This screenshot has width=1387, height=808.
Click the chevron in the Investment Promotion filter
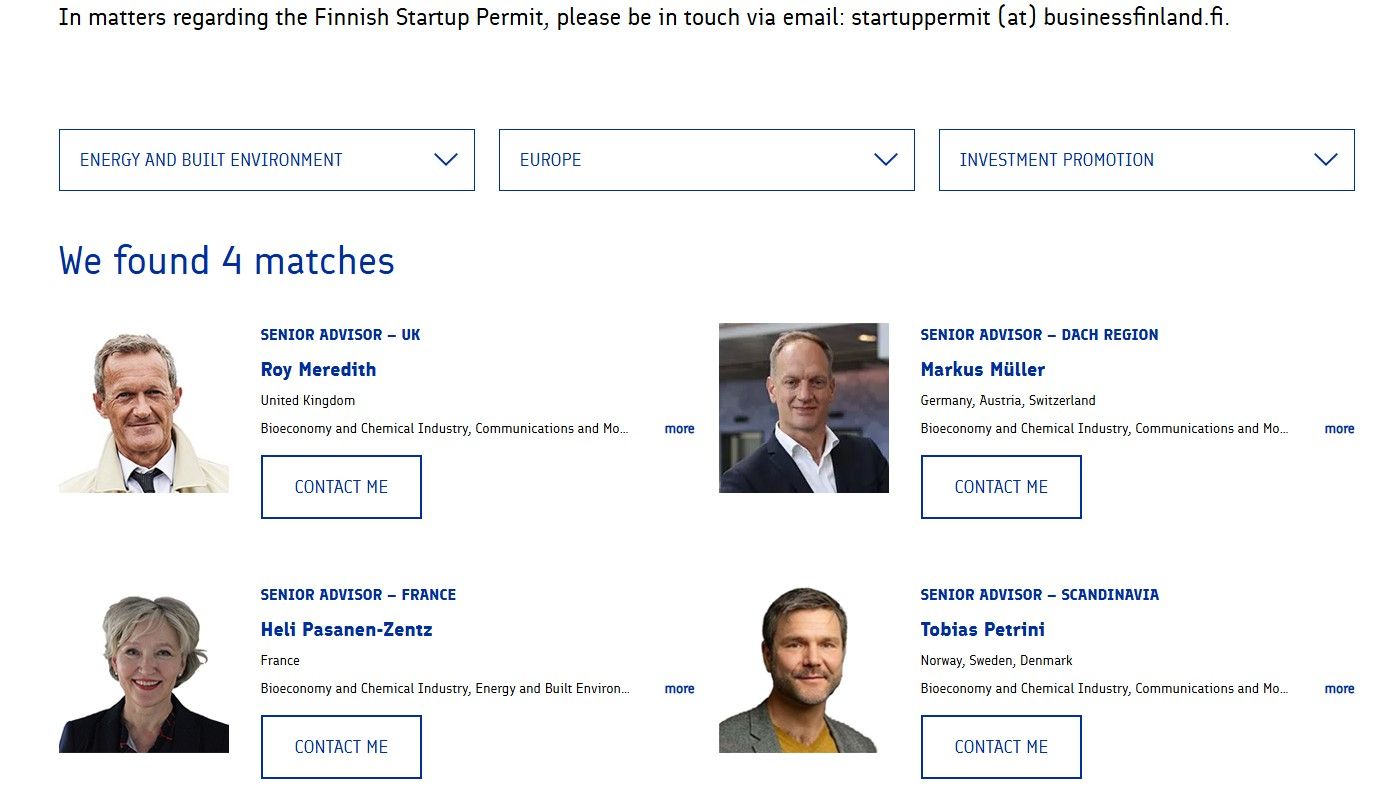pyautogui.click(x=1325, y=160)
